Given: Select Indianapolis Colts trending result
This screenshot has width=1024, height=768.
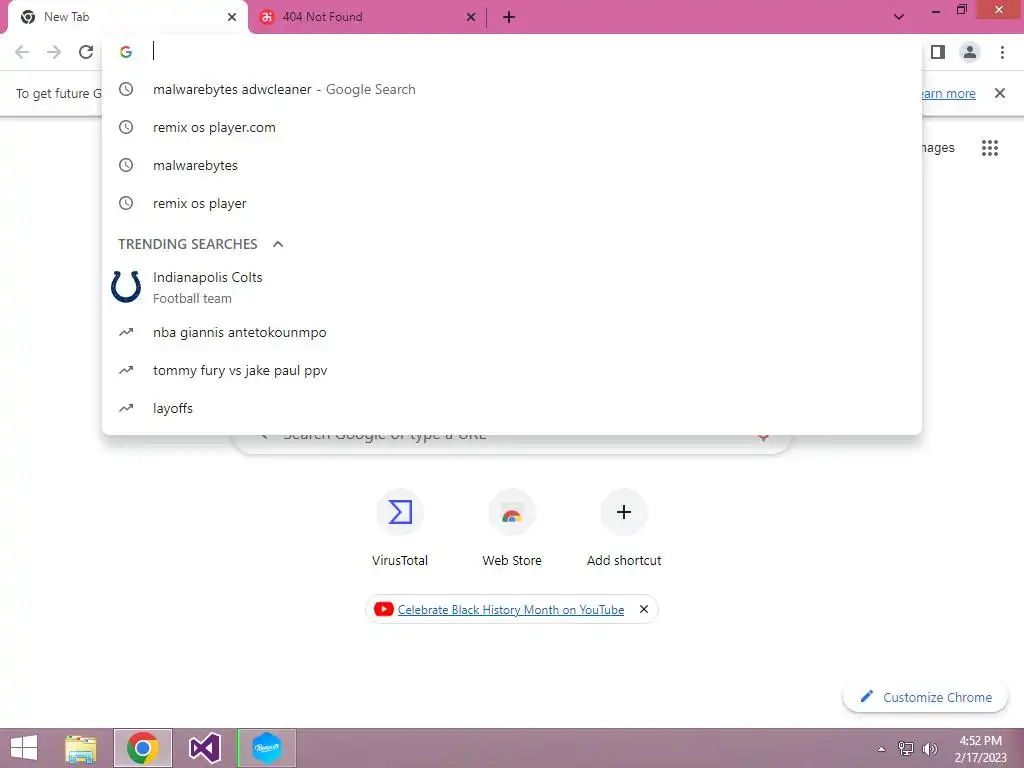Looking at the screenshot, I should click(511, 287).
